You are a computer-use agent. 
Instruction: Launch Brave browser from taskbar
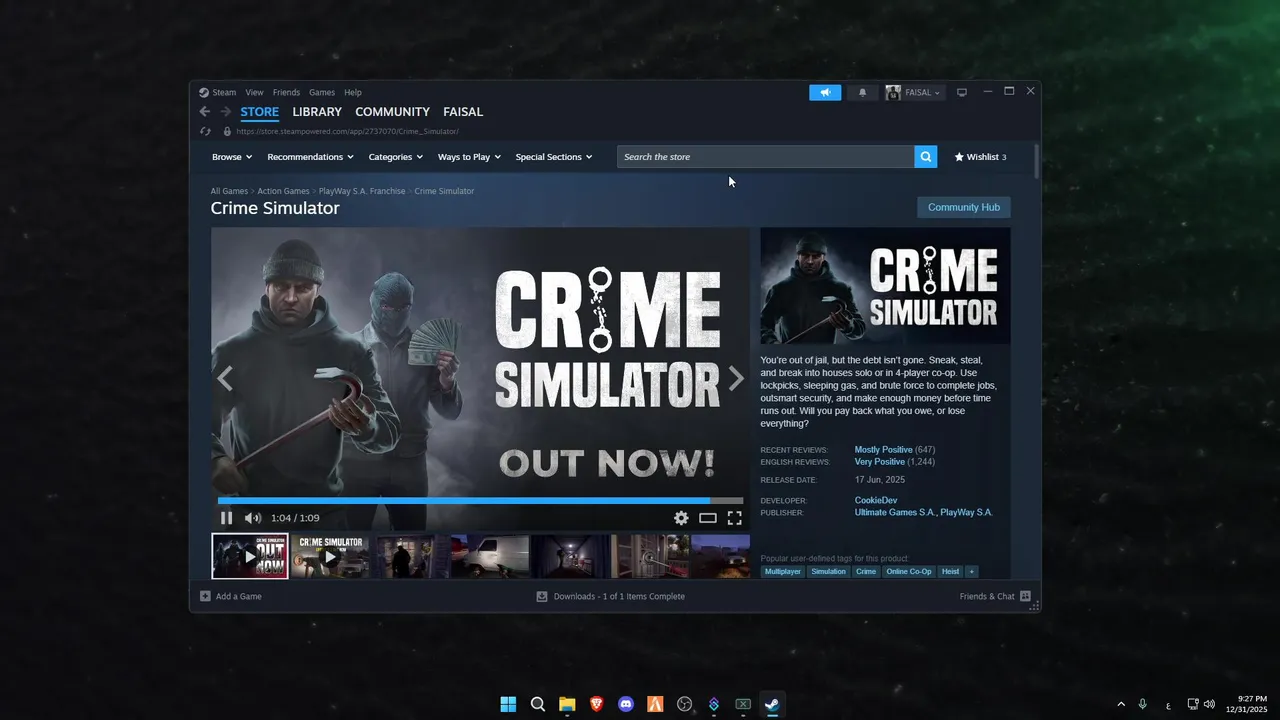(597, 704)
